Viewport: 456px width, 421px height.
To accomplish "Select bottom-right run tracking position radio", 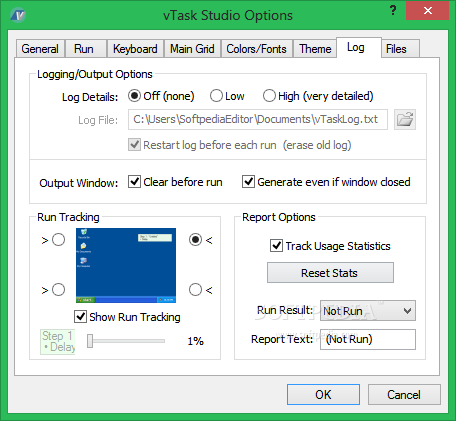I will tap(195, 290).
